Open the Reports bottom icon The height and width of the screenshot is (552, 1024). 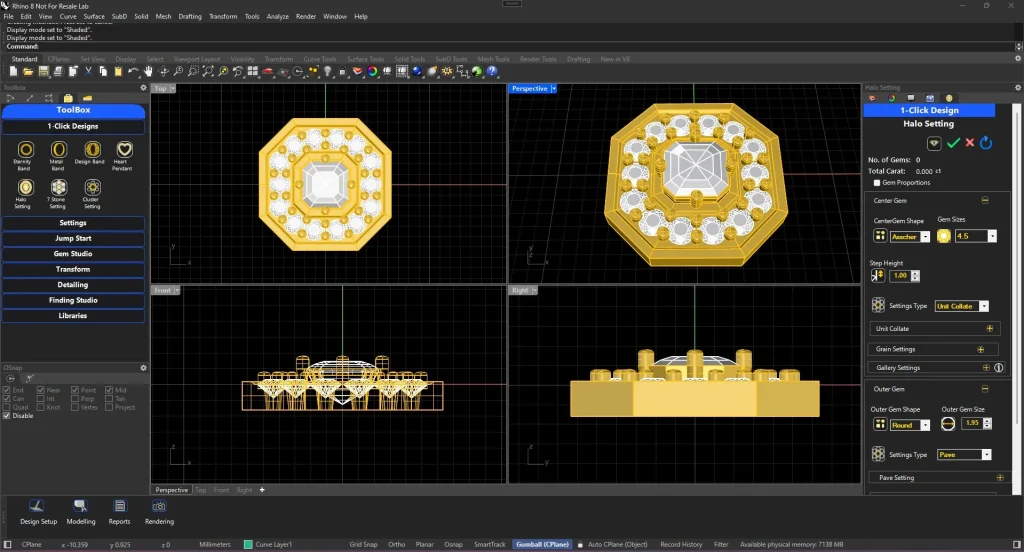120,511
